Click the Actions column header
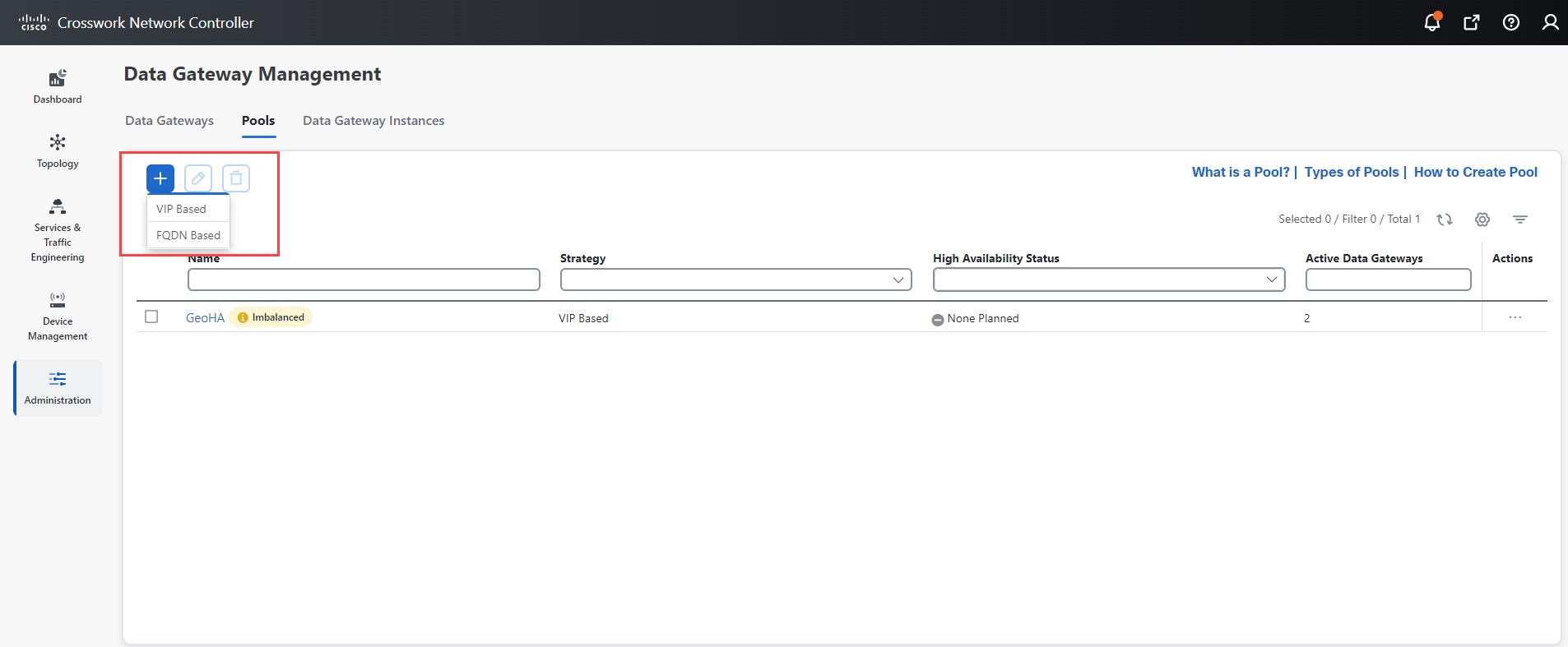 click(1512, 258)
